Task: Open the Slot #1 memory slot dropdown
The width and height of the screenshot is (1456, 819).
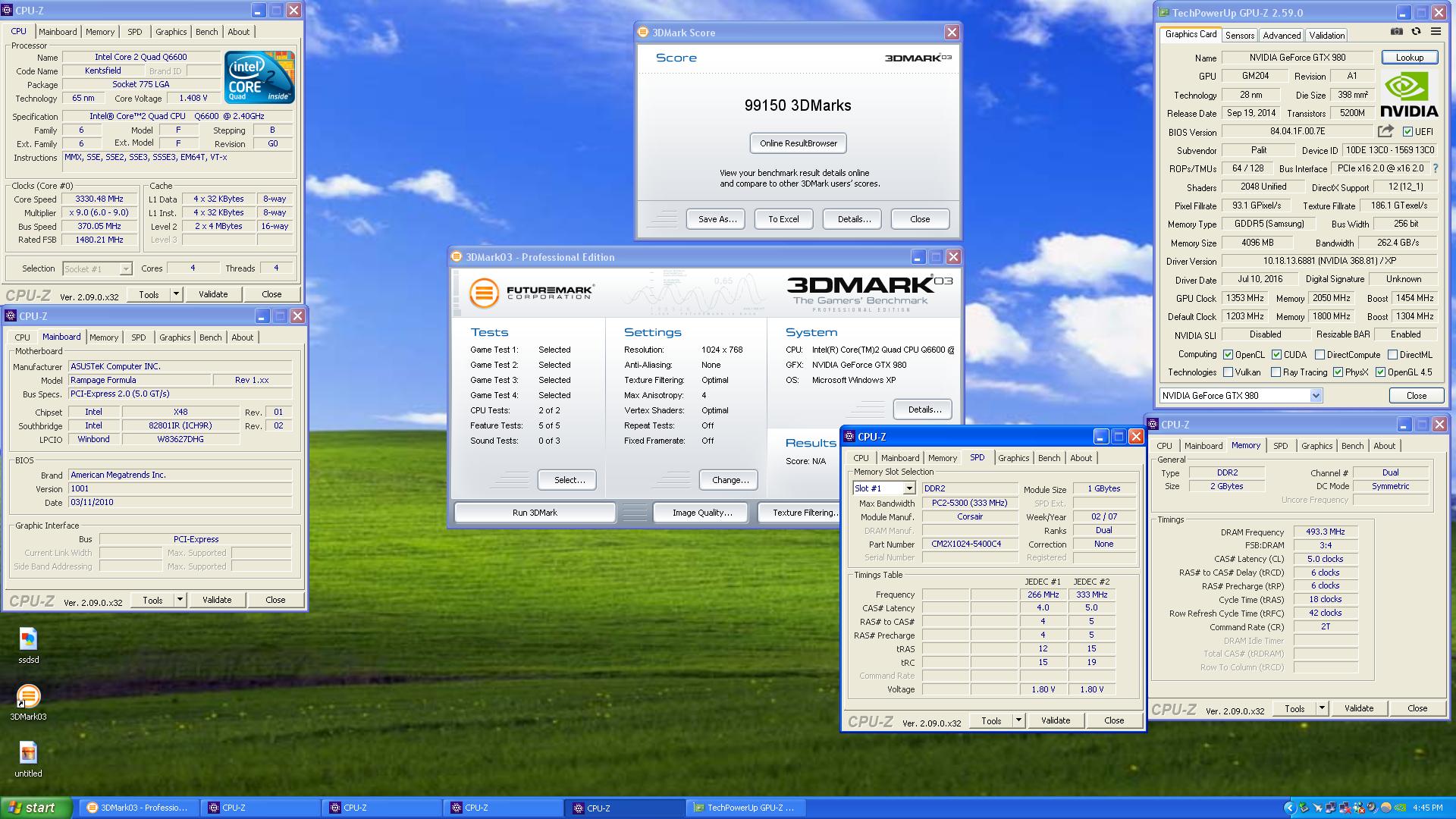Action: pos(908,488)
